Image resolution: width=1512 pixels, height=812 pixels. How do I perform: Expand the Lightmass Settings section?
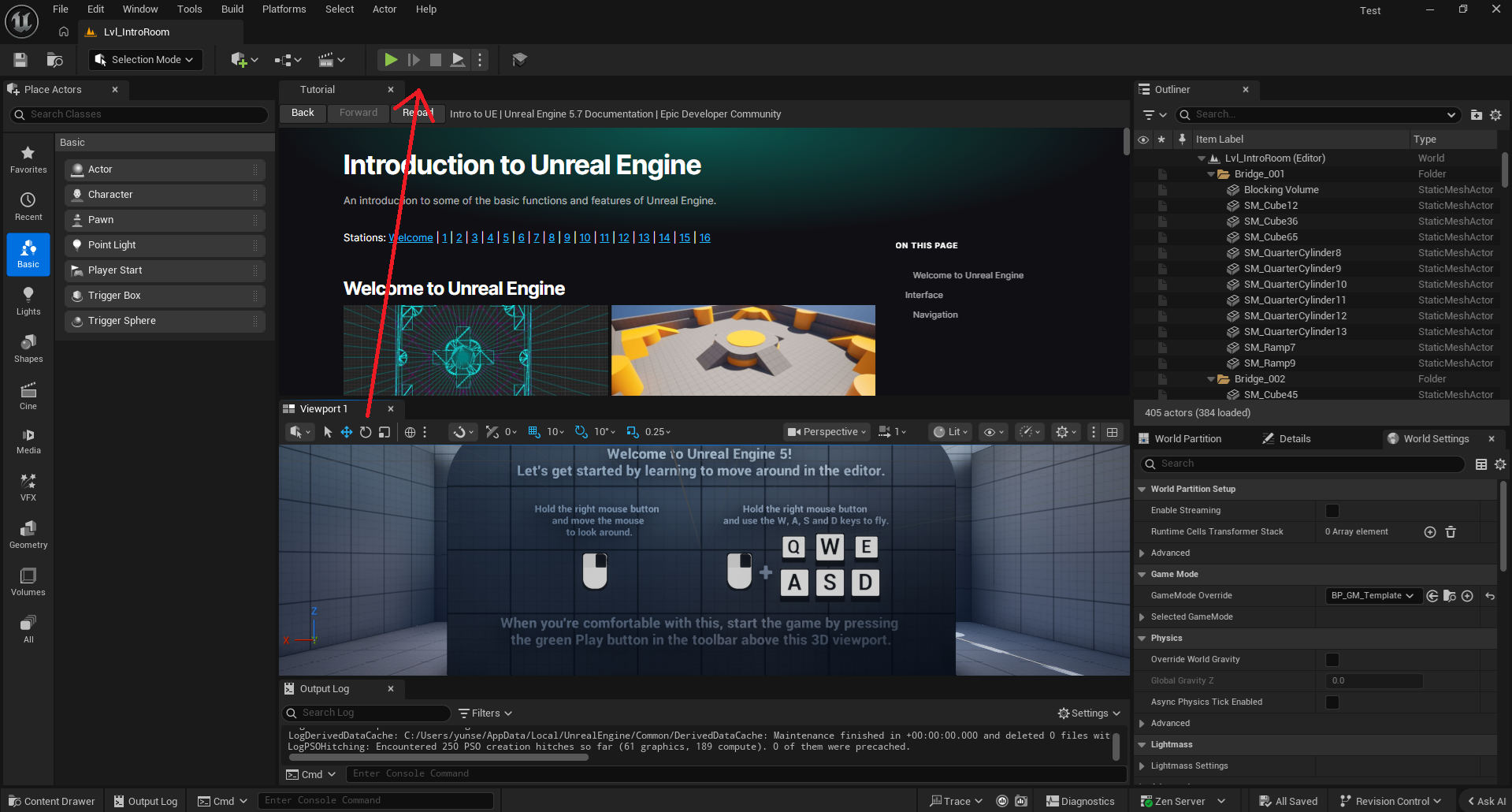[1142, 766]
